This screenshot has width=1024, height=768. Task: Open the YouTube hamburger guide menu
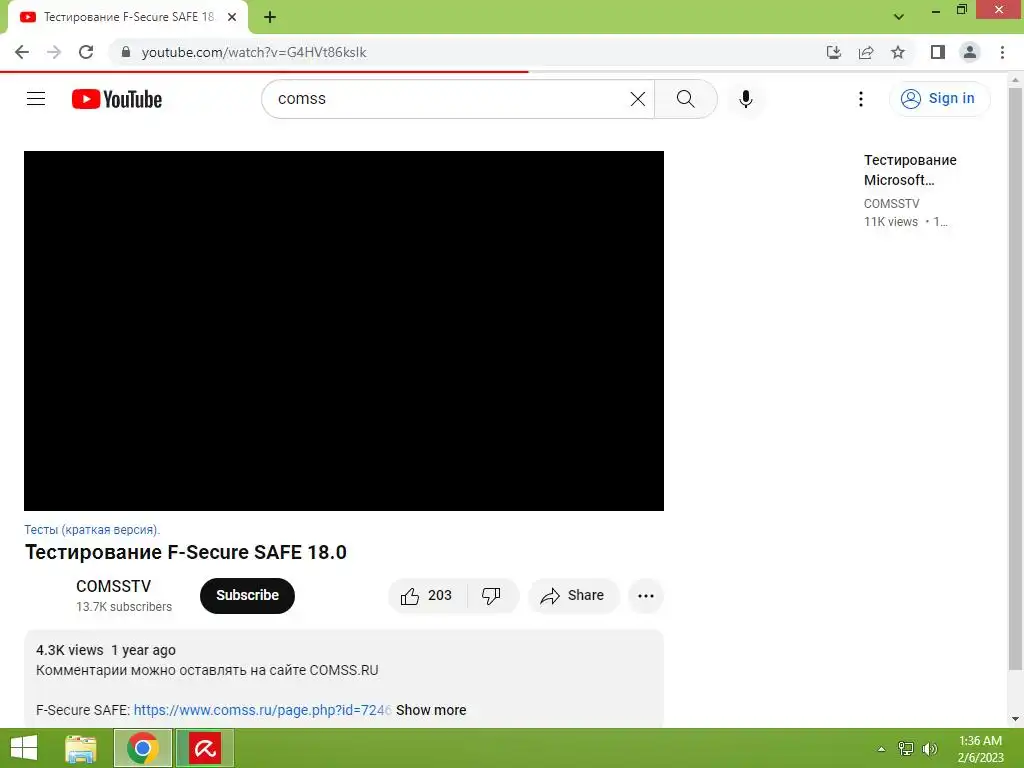pyautogui.click(x=36, y=99)
